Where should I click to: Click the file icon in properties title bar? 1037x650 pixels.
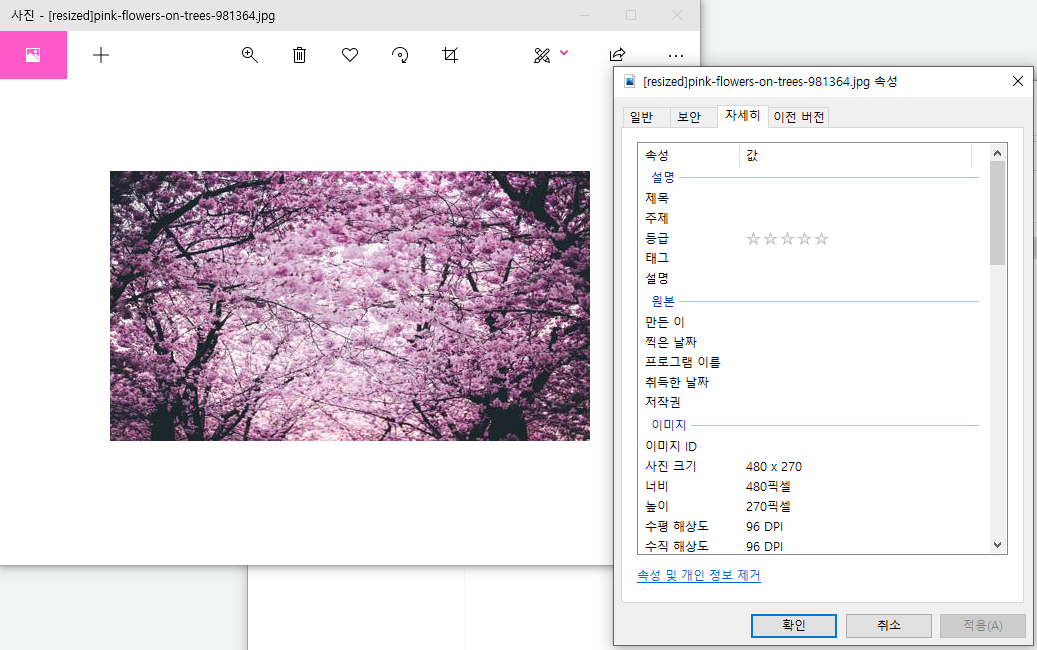[x=630, y=81]
